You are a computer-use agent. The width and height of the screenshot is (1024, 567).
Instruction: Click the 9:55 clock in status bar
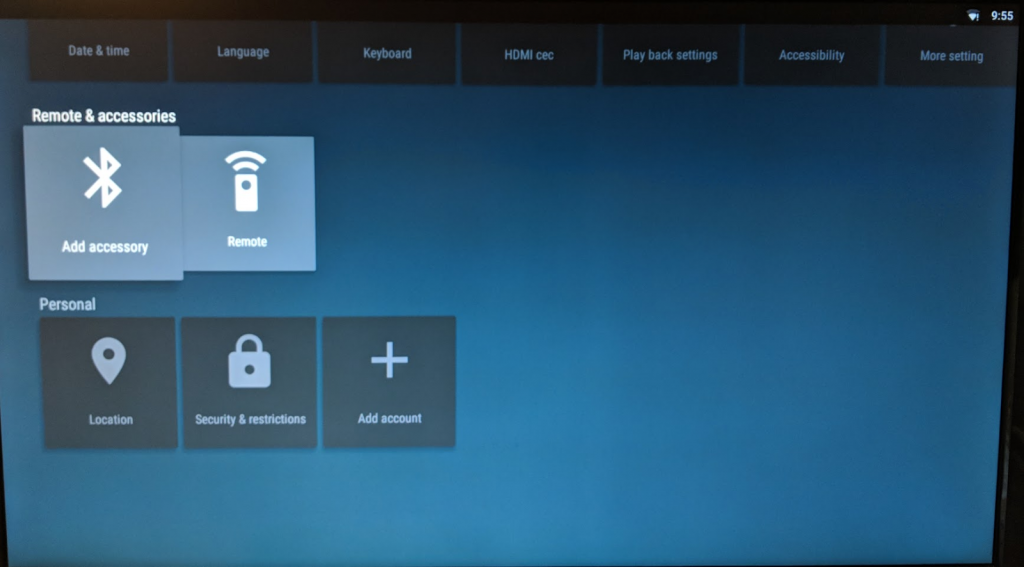tap(1002, 16)
